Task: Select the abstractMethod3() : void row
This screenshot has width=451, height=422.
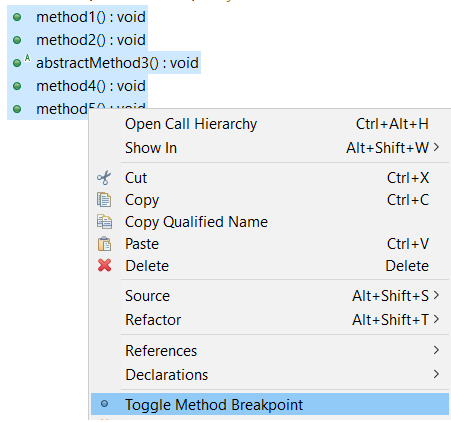Action: coord(104,63)
